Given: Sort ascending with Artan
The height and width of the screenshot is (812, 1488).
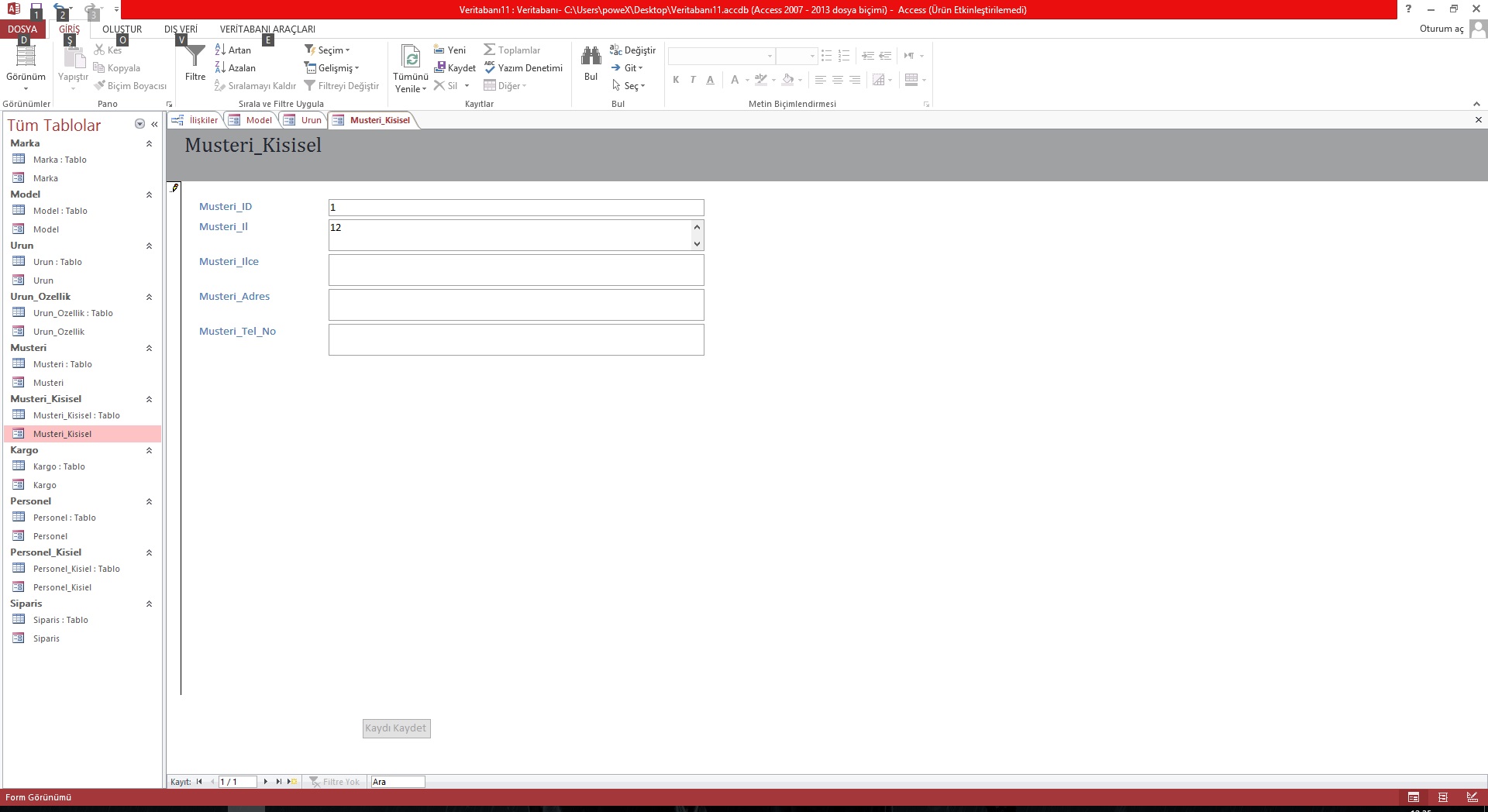Looking at the screenshot, I should 233,50.
